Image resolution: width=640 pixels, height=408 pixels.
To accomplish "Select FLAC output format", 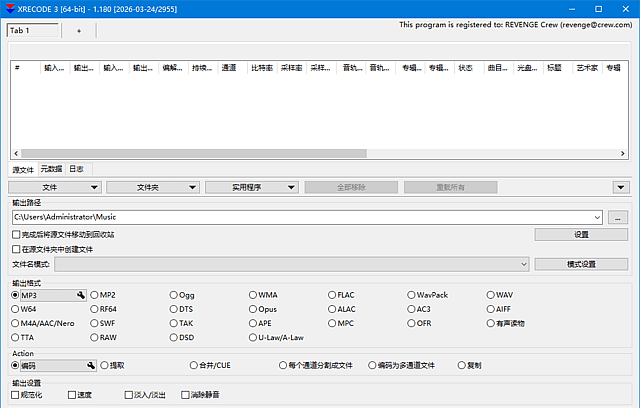I will pyautogui.click(x=341, y=295).
